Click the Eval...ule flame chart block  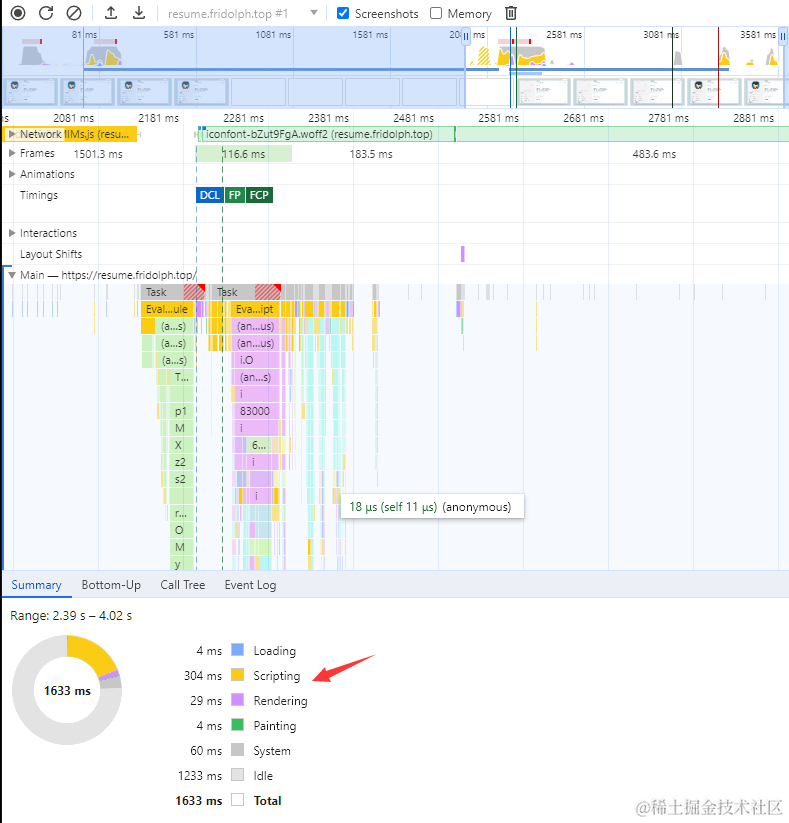click(167, 309)
